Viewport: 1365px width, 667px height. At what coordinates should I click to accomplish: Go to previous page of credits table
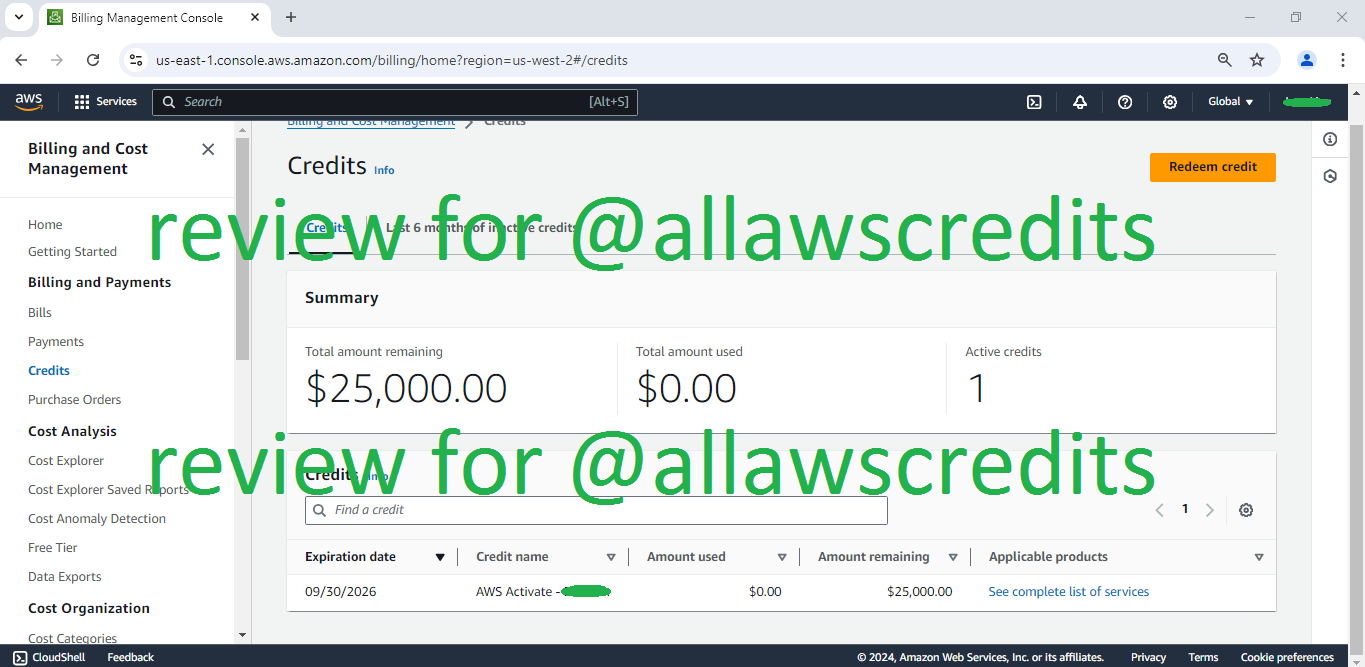click(x=1160, y=510)
